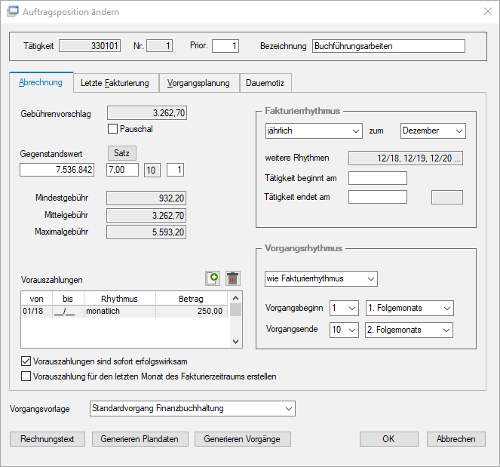
Task: Switch to the Dauernotiz tab
Action: coord(265,83)
